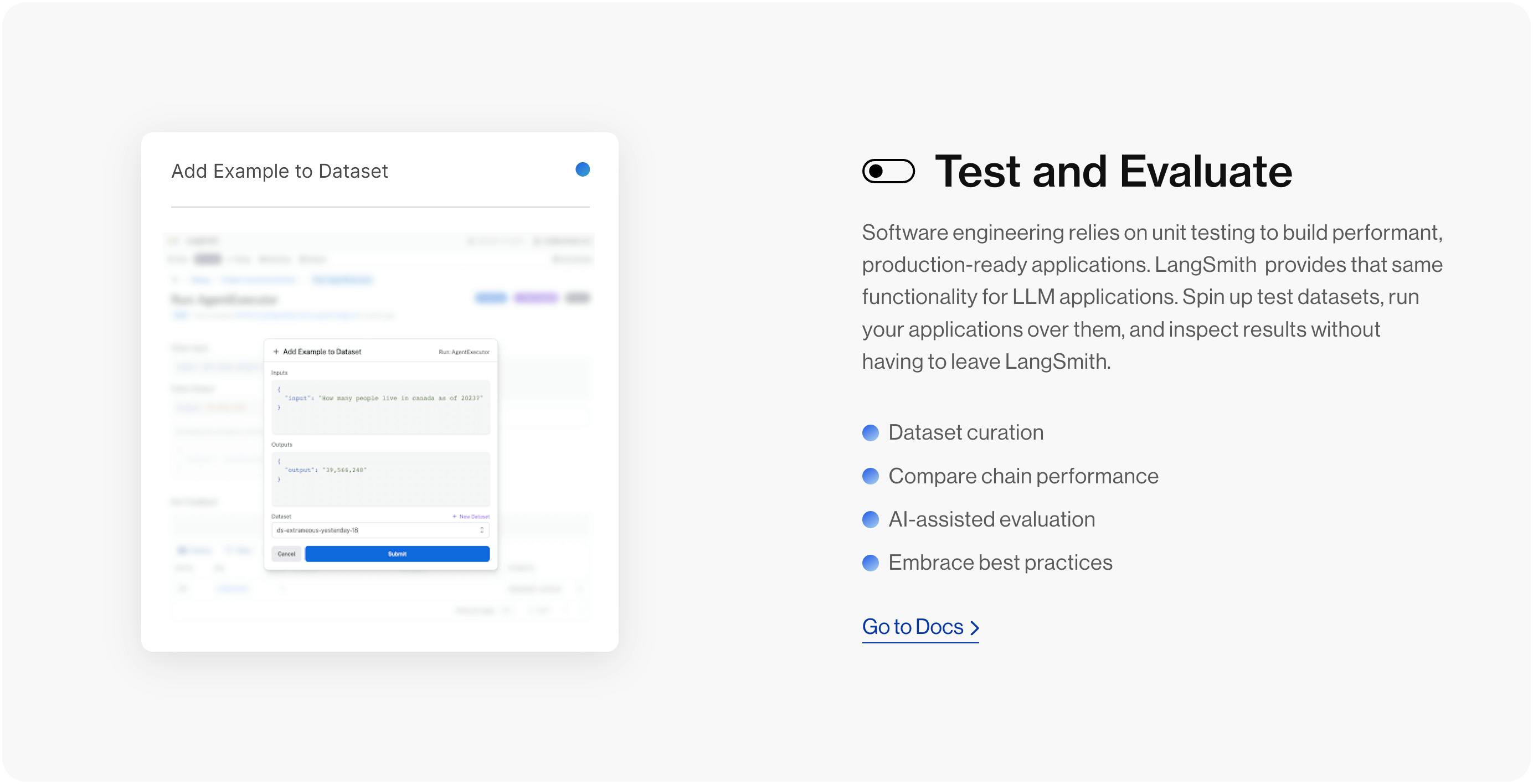This screenshot has width=1533, height=784.
Task: Click the Run: AgentExecutor label in dialog
Action: [x=464, y=352]
